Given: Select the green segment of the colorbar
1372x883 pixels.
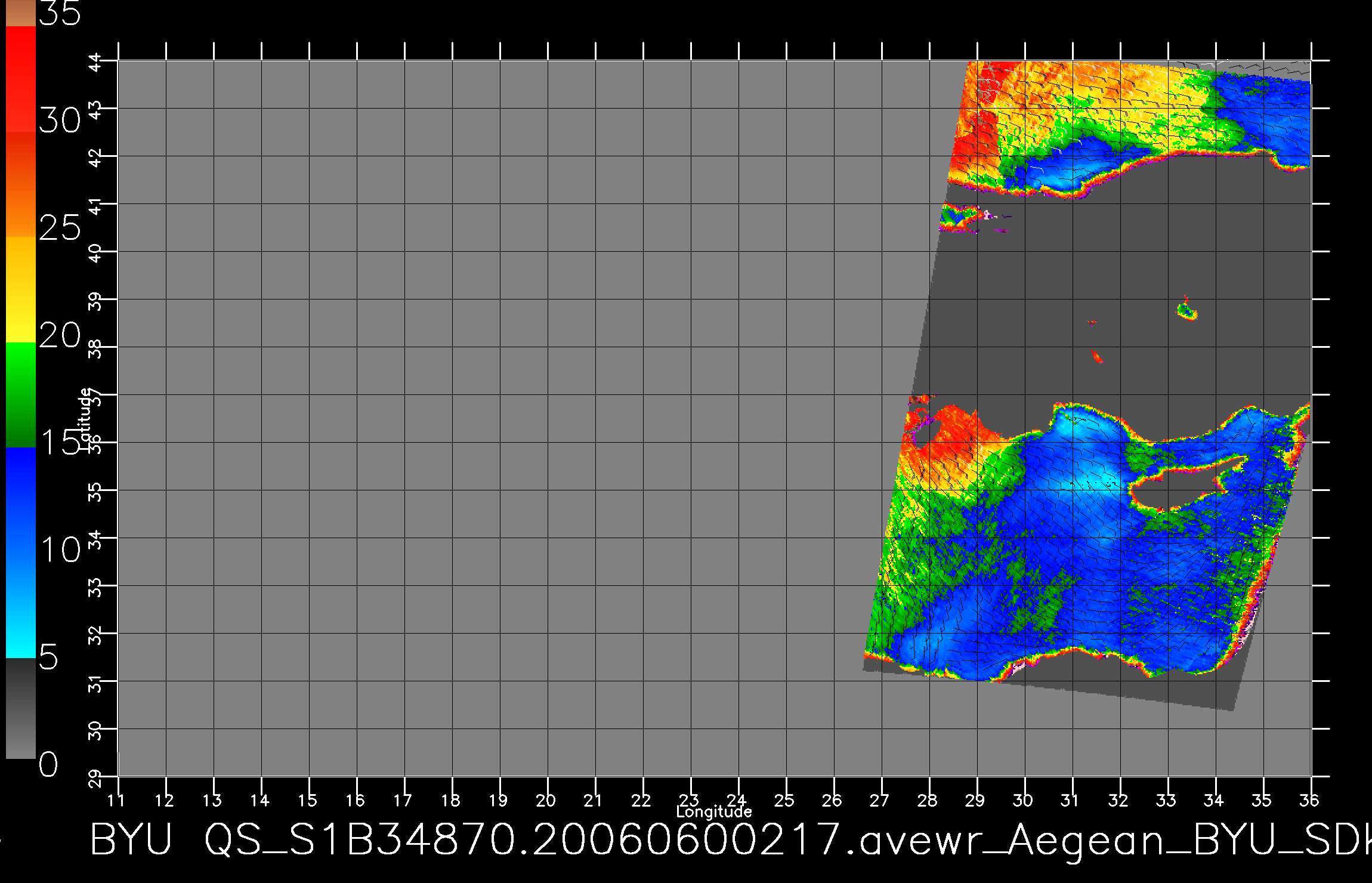Looking at the screenshot, I should (21, 394).
